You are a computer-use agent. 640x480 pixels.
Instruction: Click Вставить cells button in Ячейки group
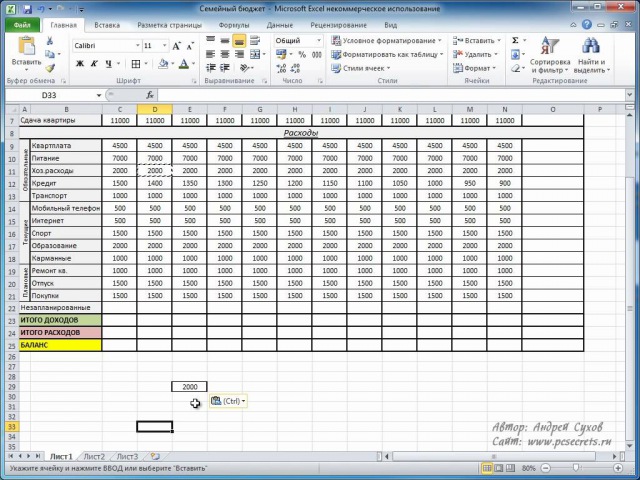pyautogui.click(x=477, y=40)
